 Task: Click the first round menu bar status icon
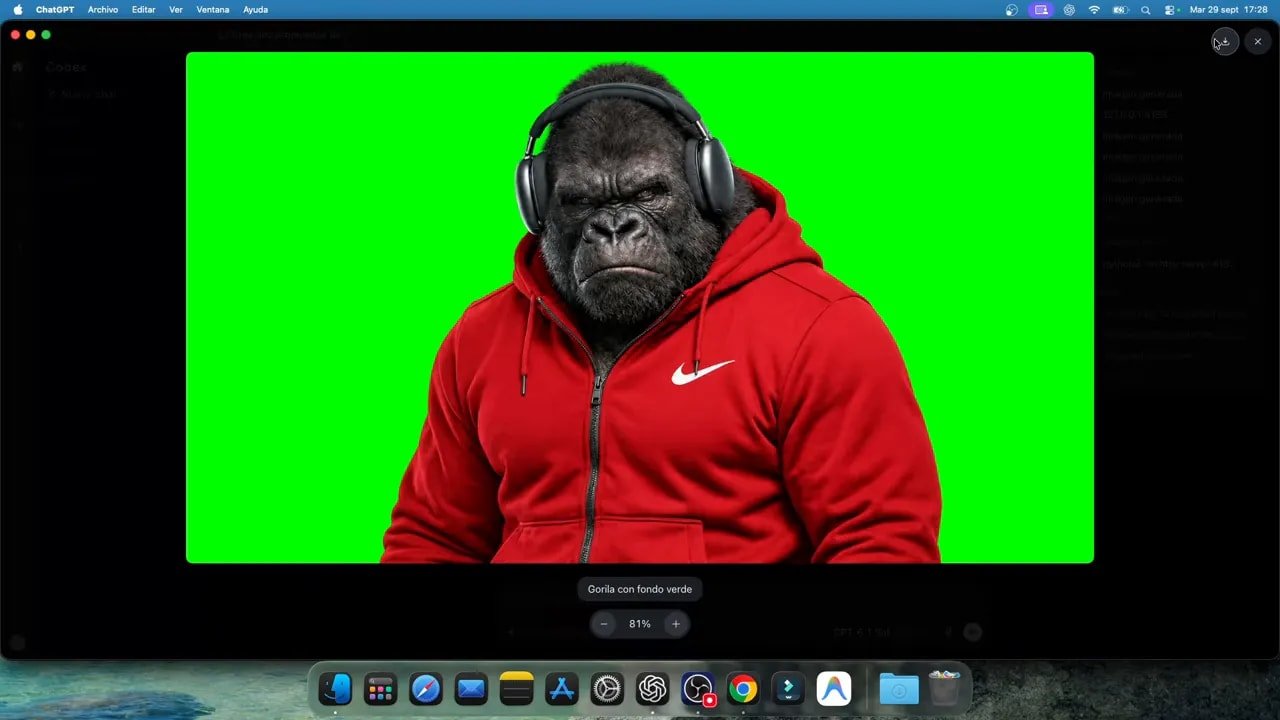point(1012,9)
